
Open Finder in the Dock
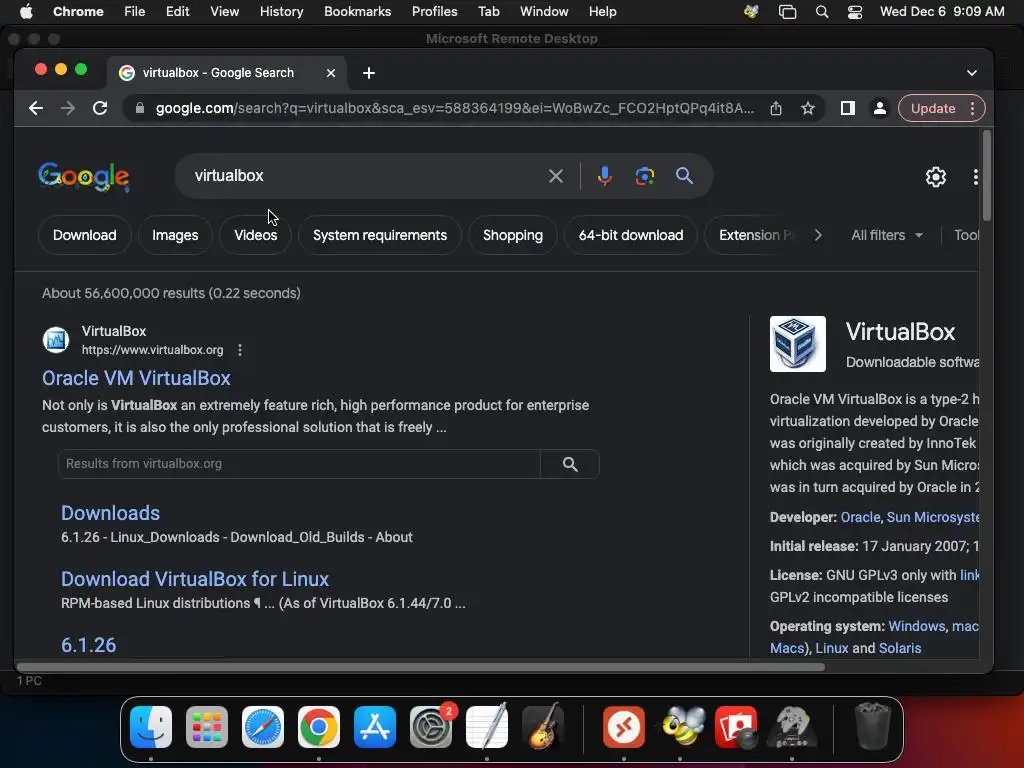tap(151, 727)
